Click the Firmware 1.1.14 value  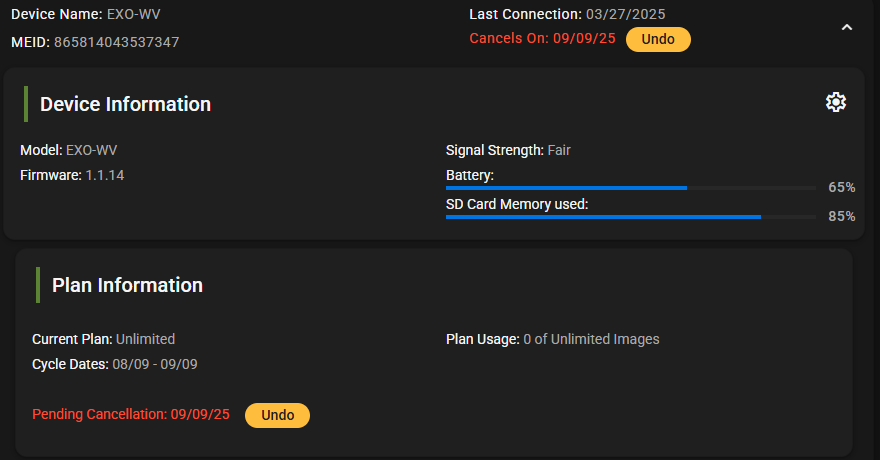coord(104,175)
